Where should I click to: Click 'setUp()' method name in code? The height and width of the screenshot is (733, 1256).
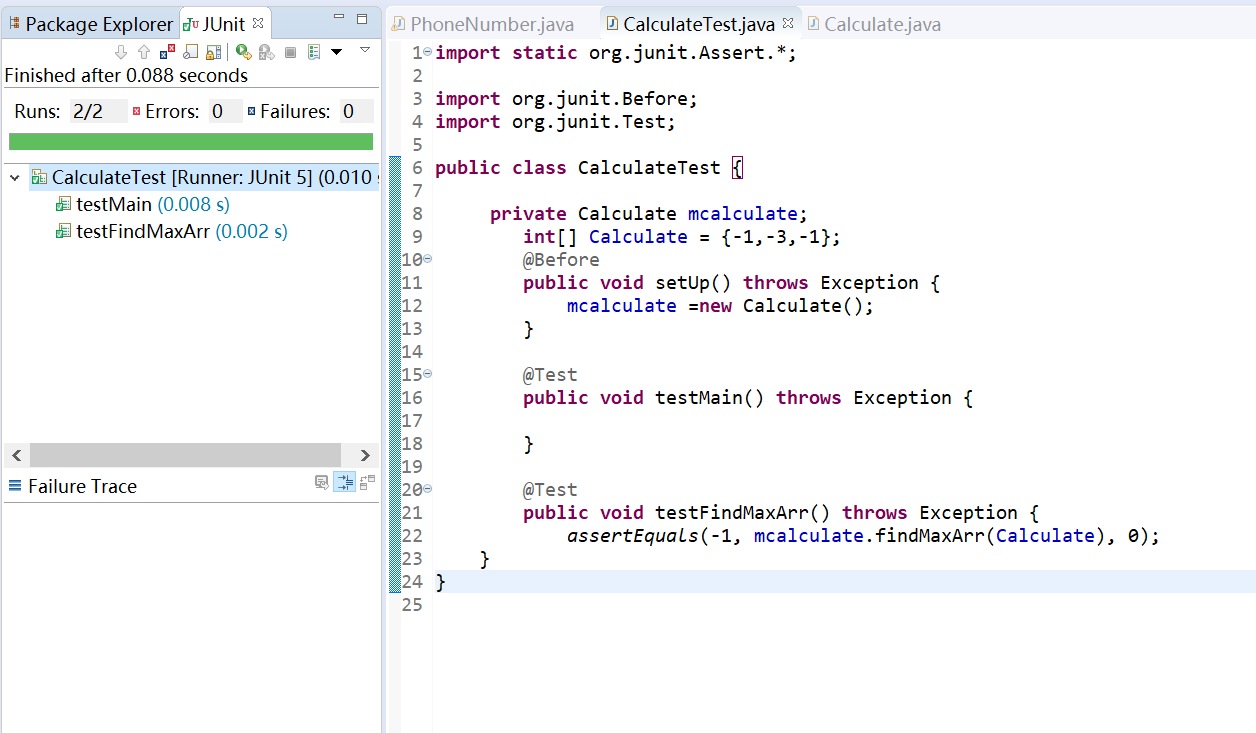click(x=693, y=283)
